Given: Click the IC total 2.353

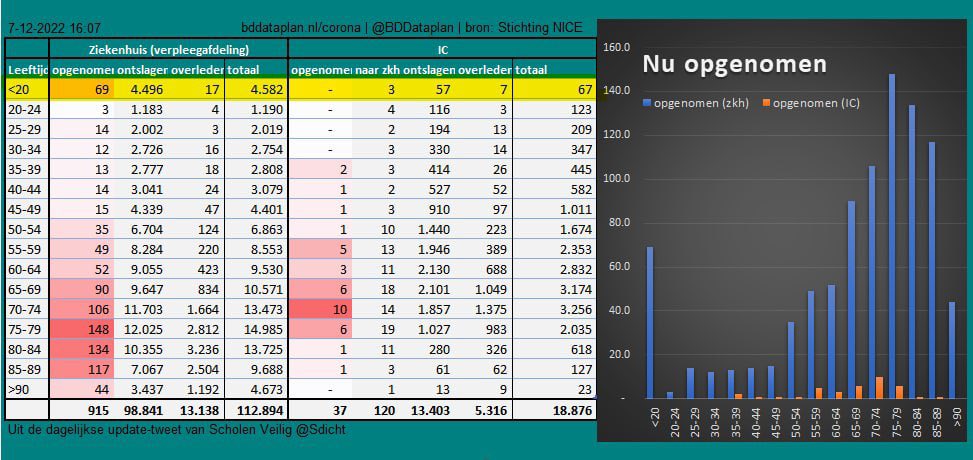Looking at the screenshot, I should (575, 249).
